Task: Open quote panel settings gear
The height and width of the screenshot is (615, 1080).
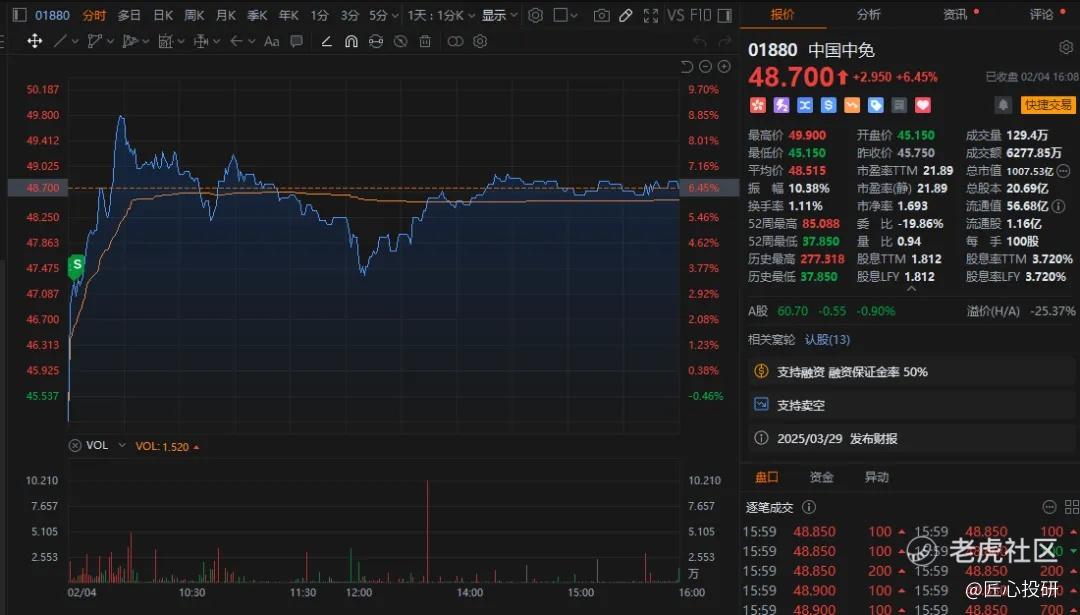Action: [1066, 48]
